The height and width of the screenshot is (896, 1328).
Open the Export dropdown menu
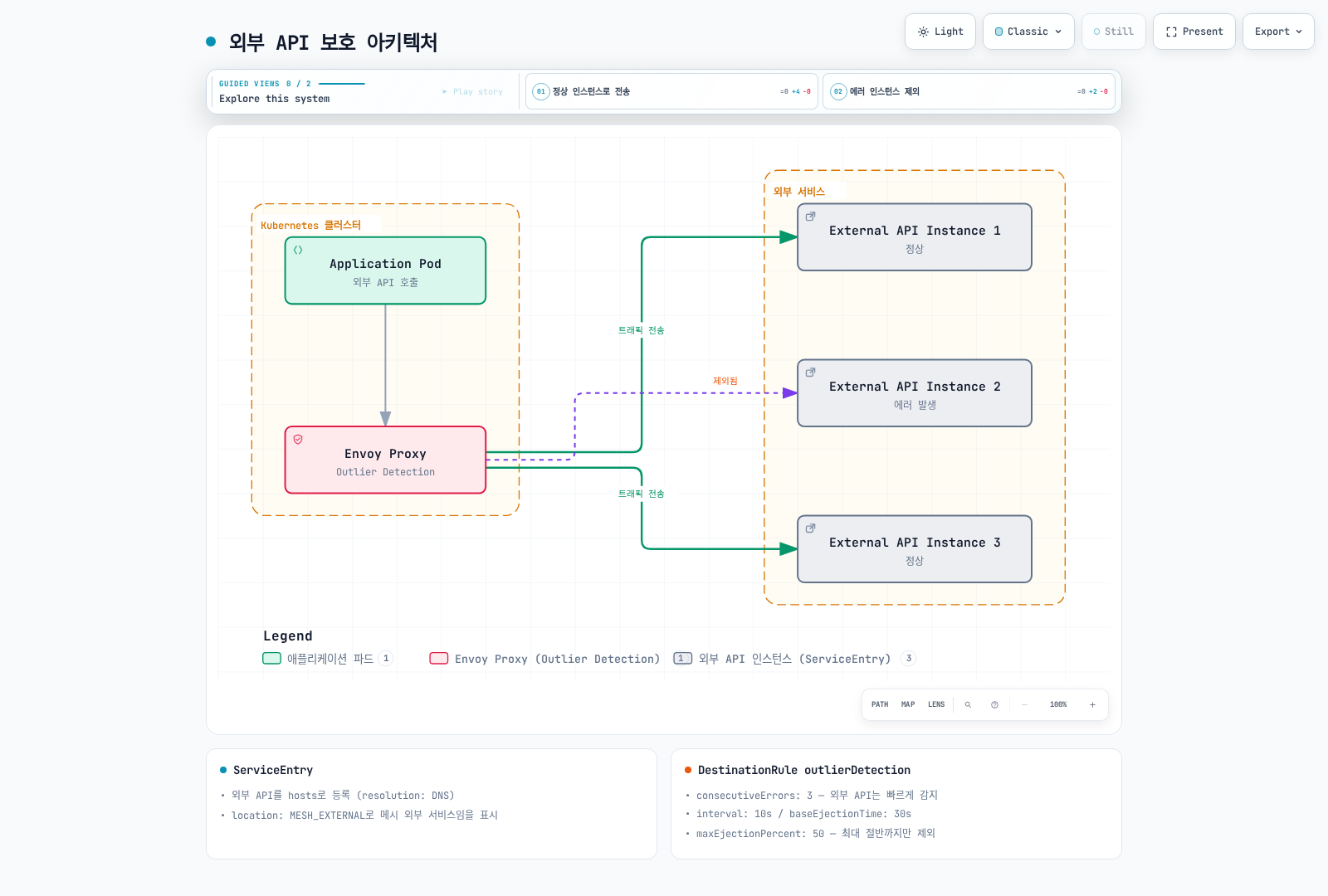click(x=1278, y=32)
